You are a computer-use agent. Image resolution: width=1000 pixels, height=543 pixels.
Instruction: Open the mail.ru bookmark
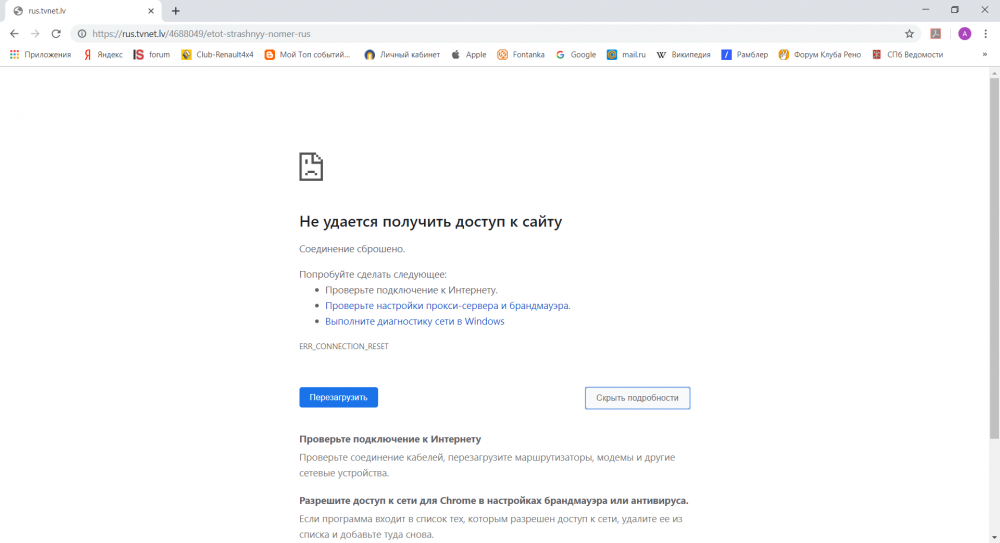coord(626,55)
